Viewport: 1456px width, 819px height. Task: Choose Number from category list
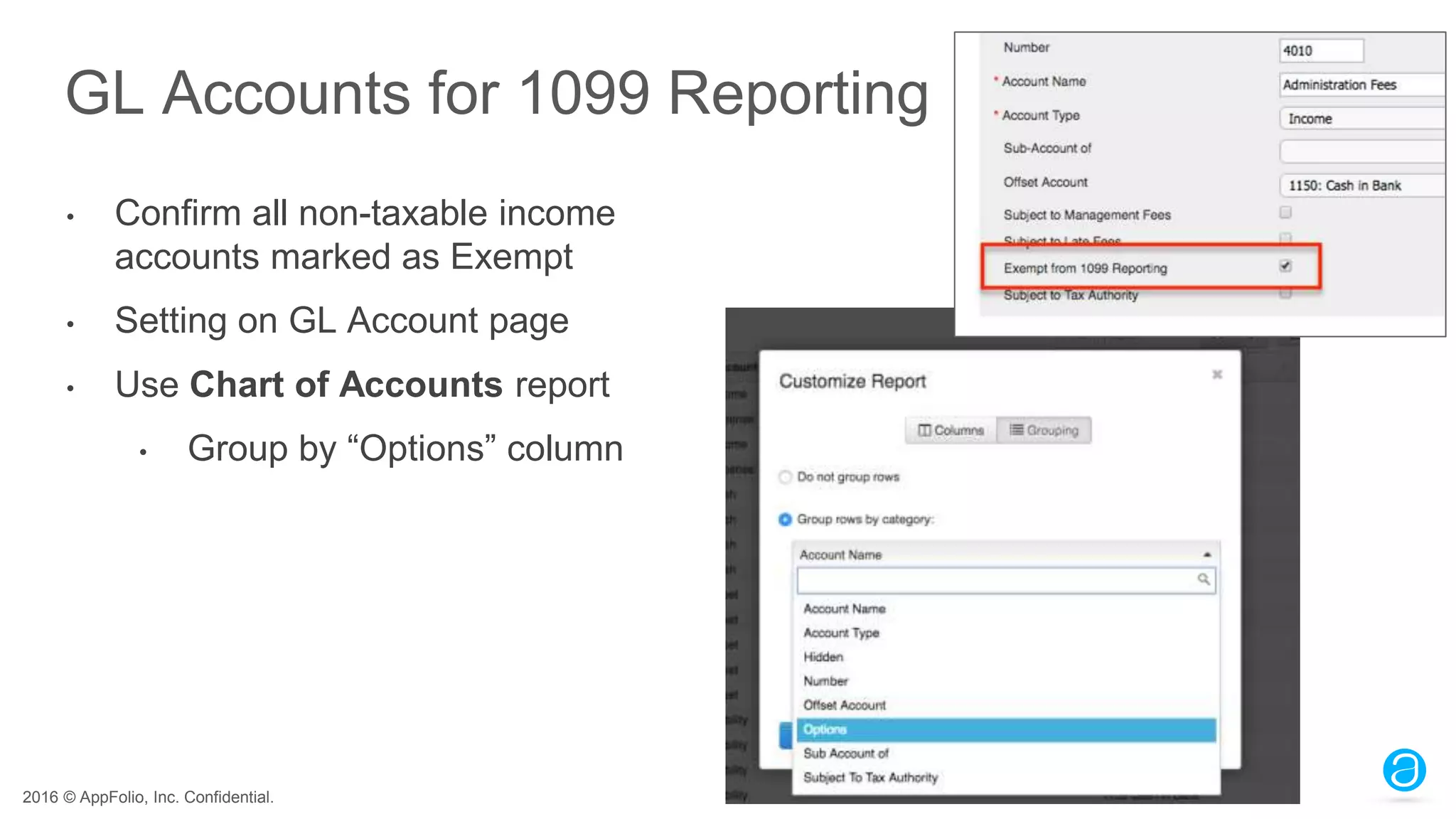point(1006,681)
